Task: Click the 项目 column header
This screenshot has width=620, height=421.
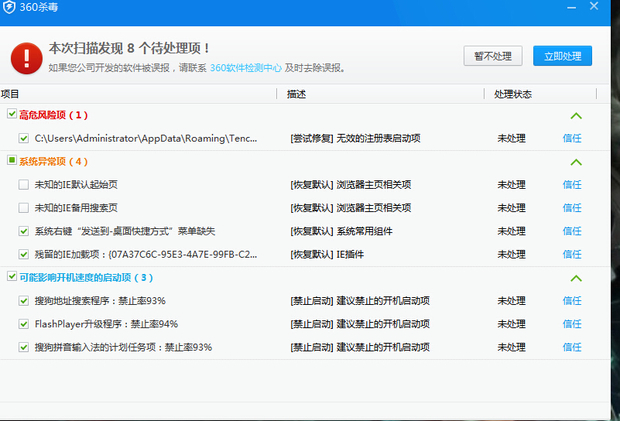Action: tap(11, 93)
